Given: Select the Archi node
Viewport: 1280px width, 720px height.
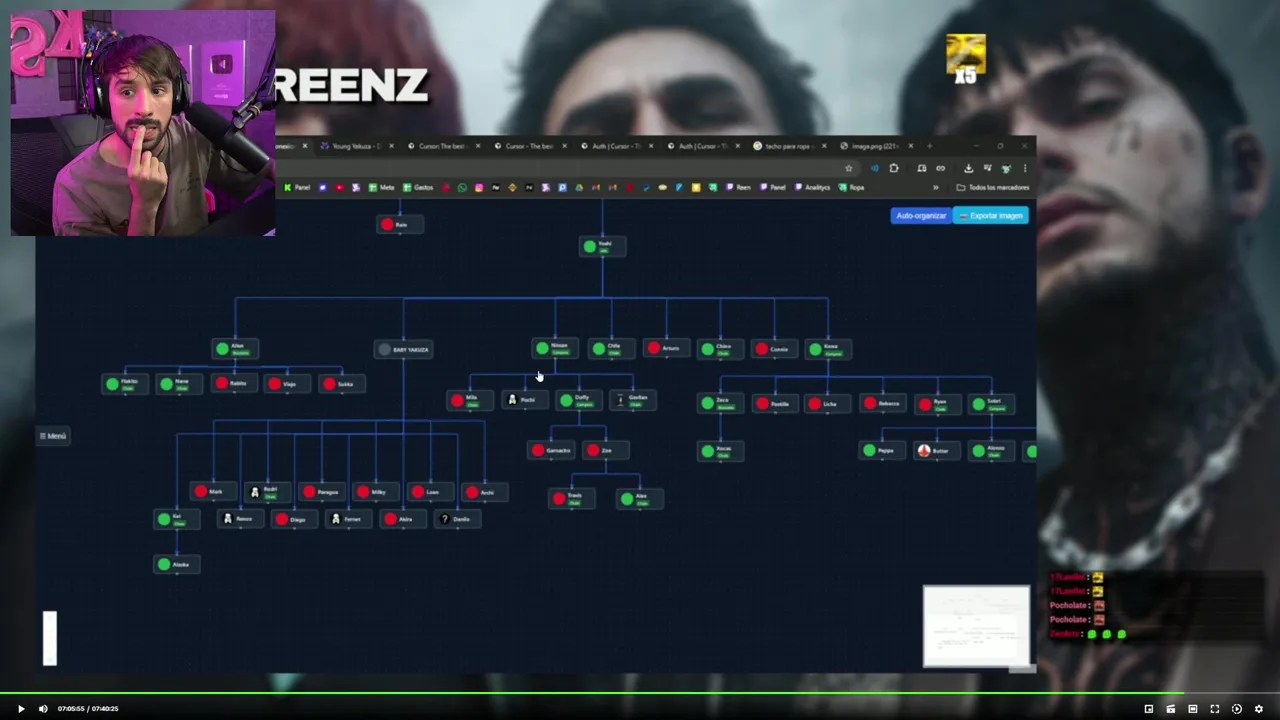Looking at the screenshot, I should pos(485,492).
